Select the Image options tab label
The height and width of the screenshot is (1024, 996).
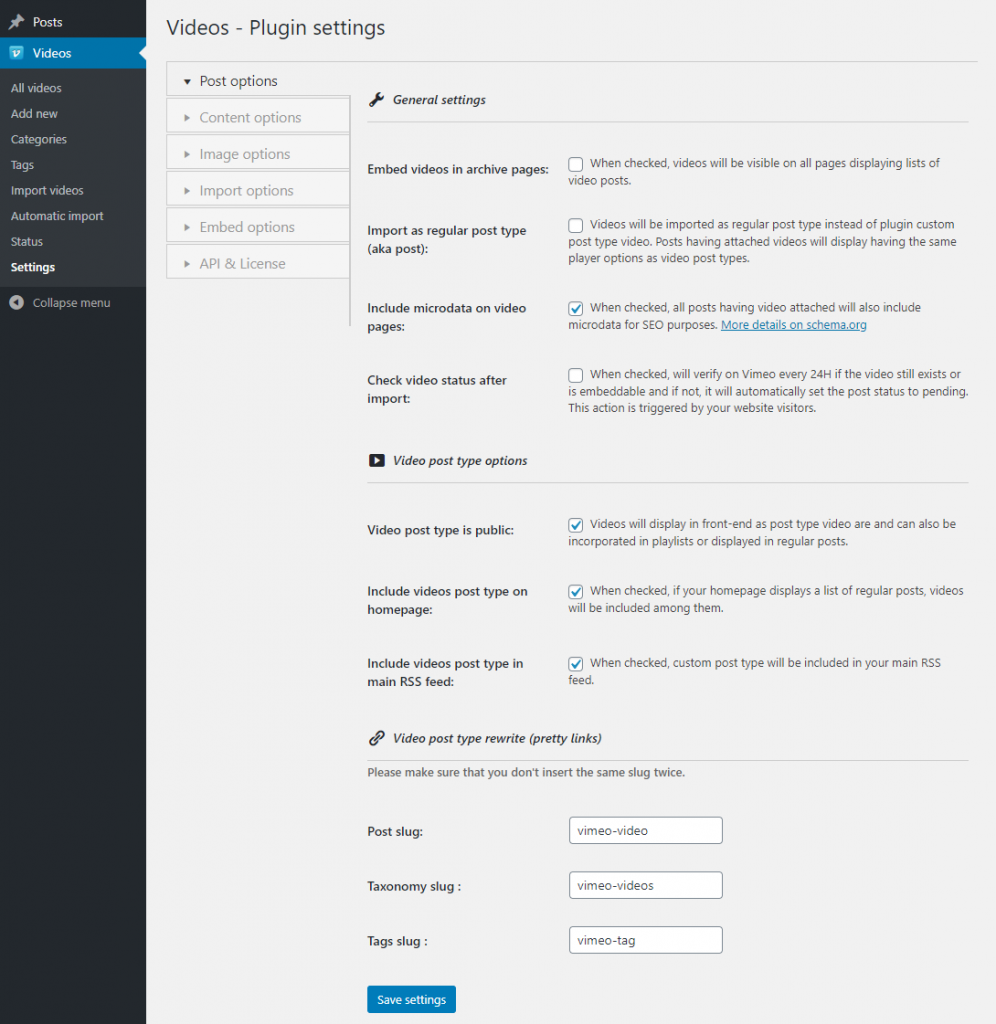tap(245, 154)
